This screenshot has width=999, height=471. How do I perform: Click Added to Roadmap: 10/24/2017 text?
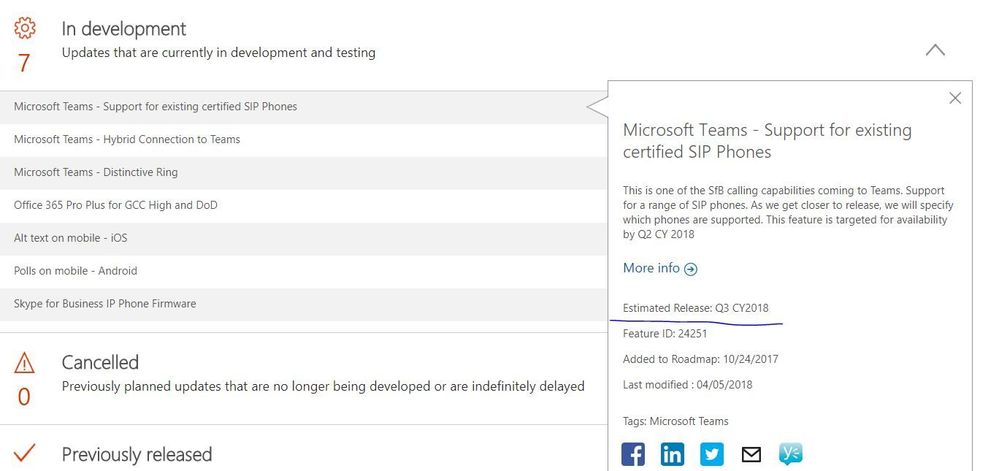coord(700,359)
